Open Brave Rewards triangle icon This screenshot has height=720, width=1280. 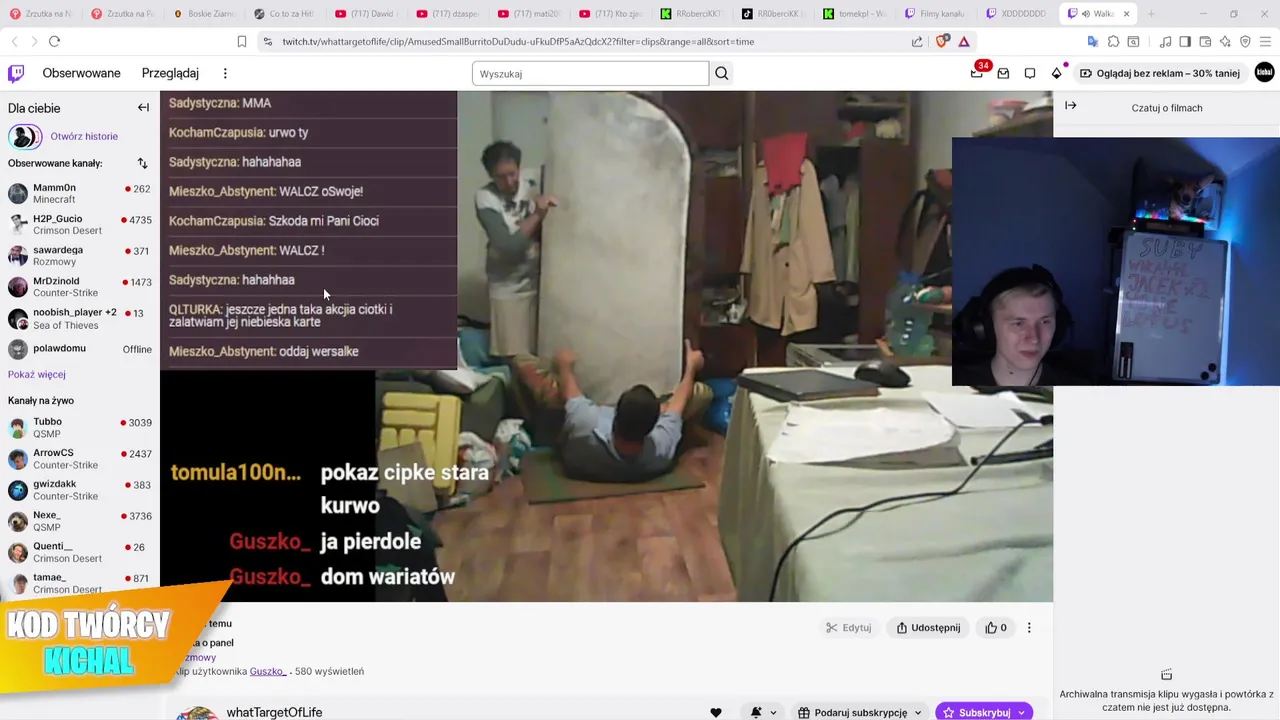[x=964, y=41]
